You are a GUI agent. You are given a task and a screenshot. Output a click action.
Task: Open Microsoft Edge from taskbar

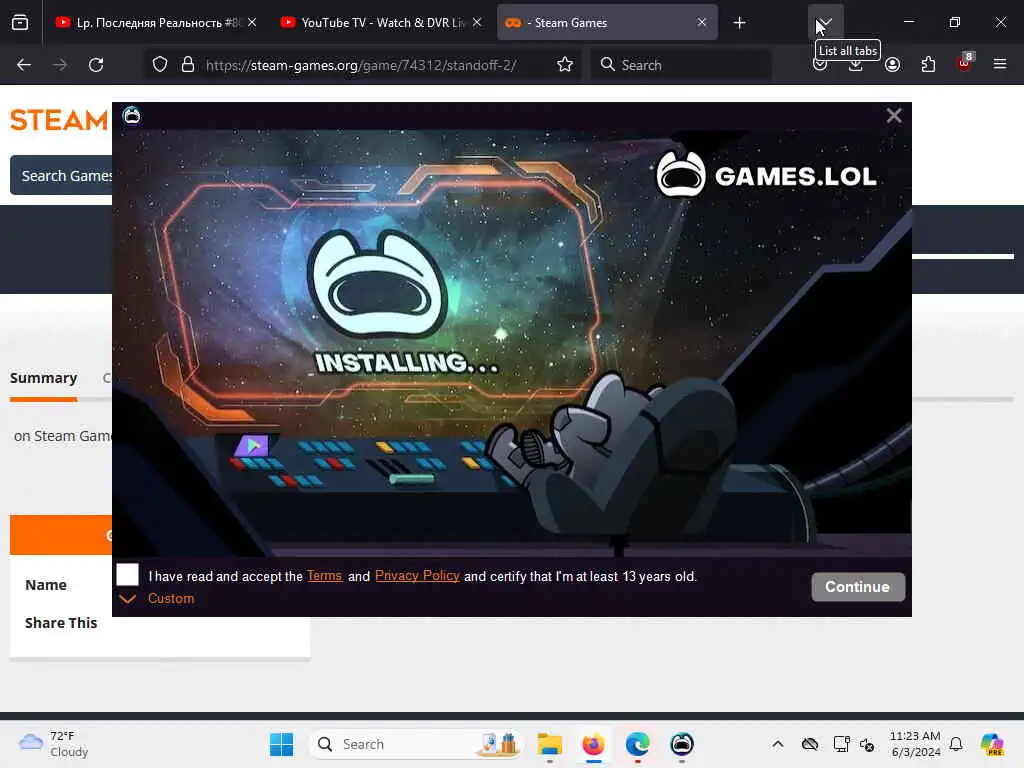coord(637,744)
